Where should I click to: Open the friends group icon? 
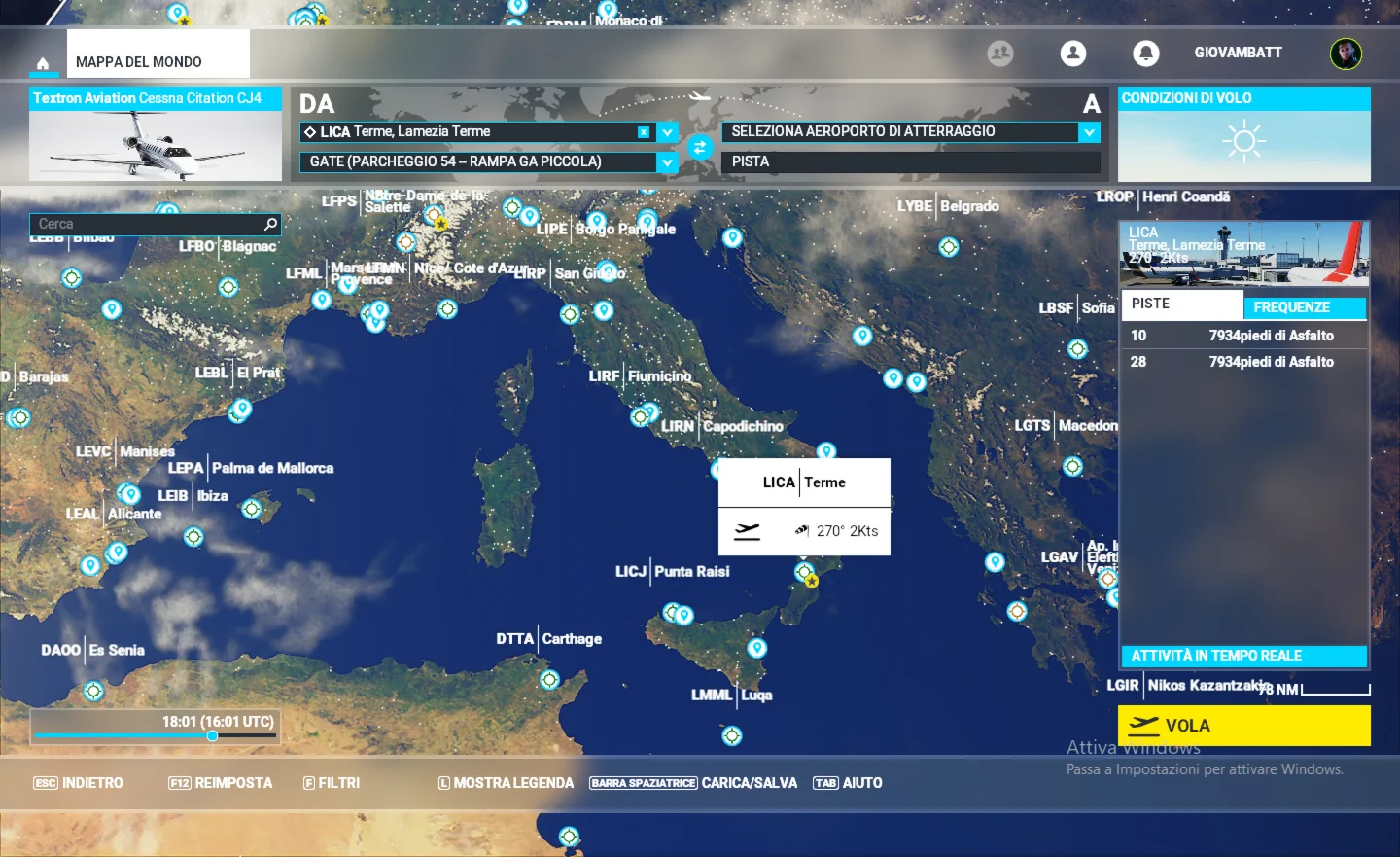[999, 54]
